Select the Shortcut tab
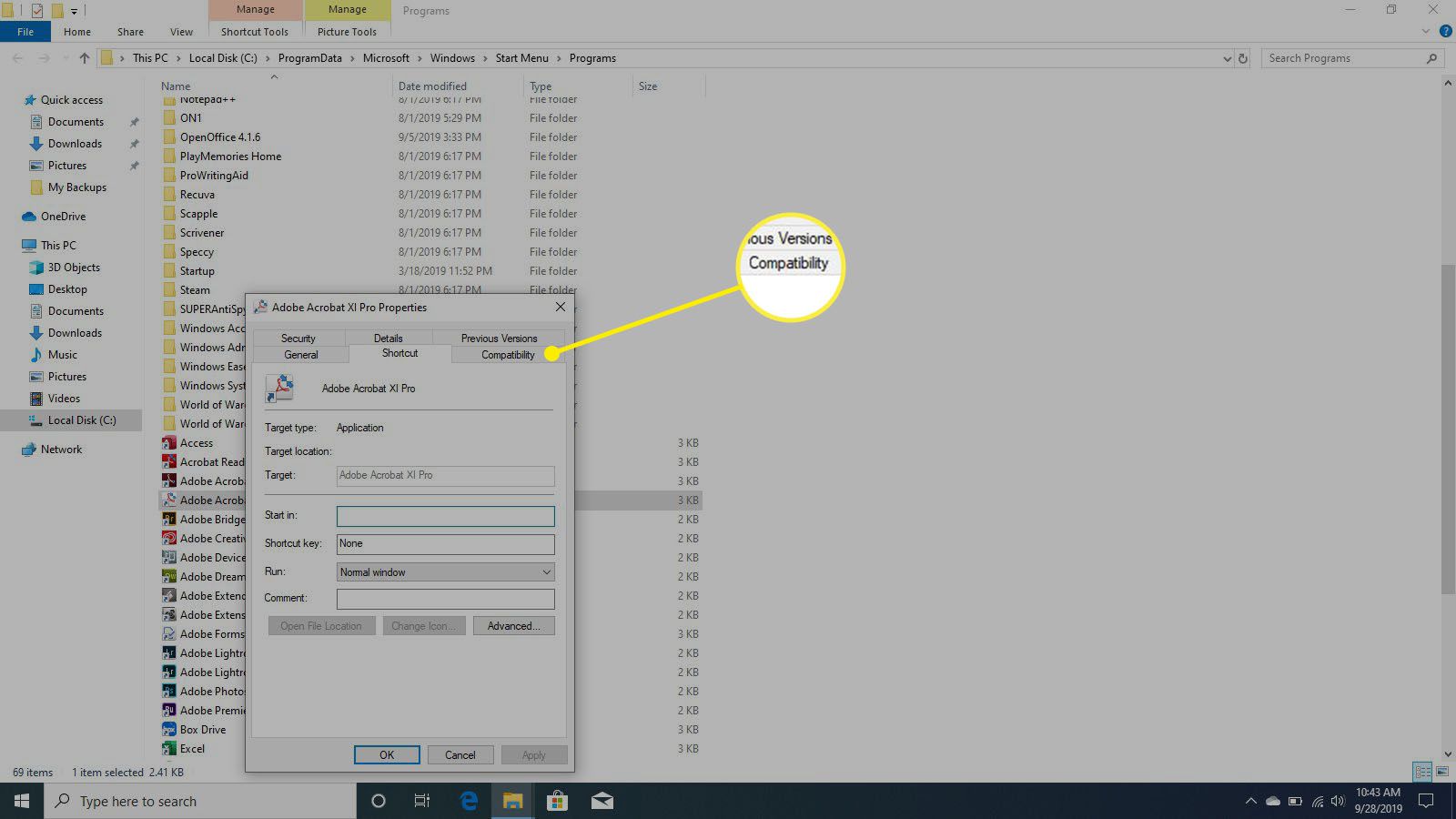 click(x=399, y=353)
